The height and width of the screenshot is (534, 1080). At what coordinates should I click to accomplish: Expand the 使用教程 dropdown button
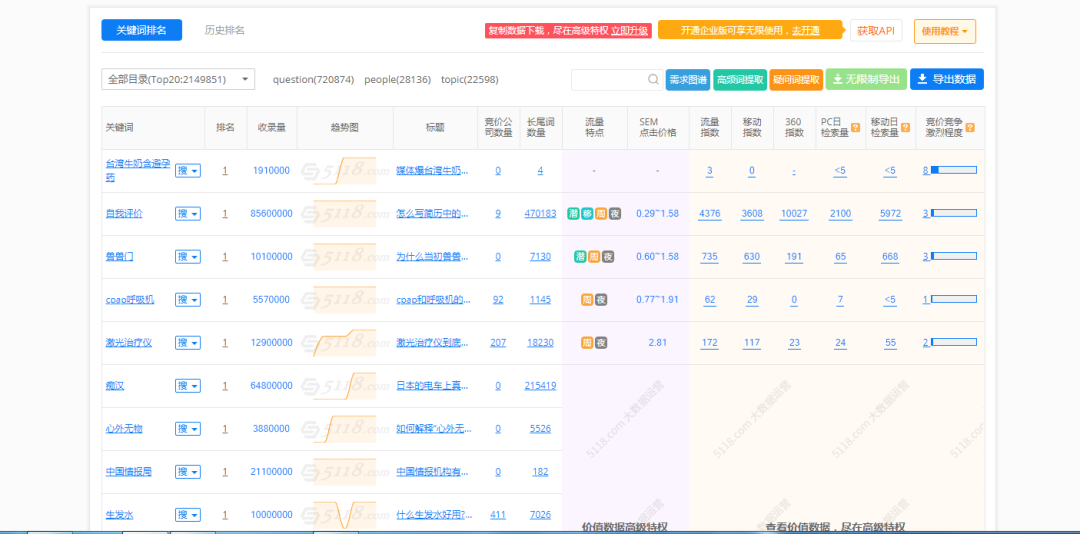[x=944, y=31]
